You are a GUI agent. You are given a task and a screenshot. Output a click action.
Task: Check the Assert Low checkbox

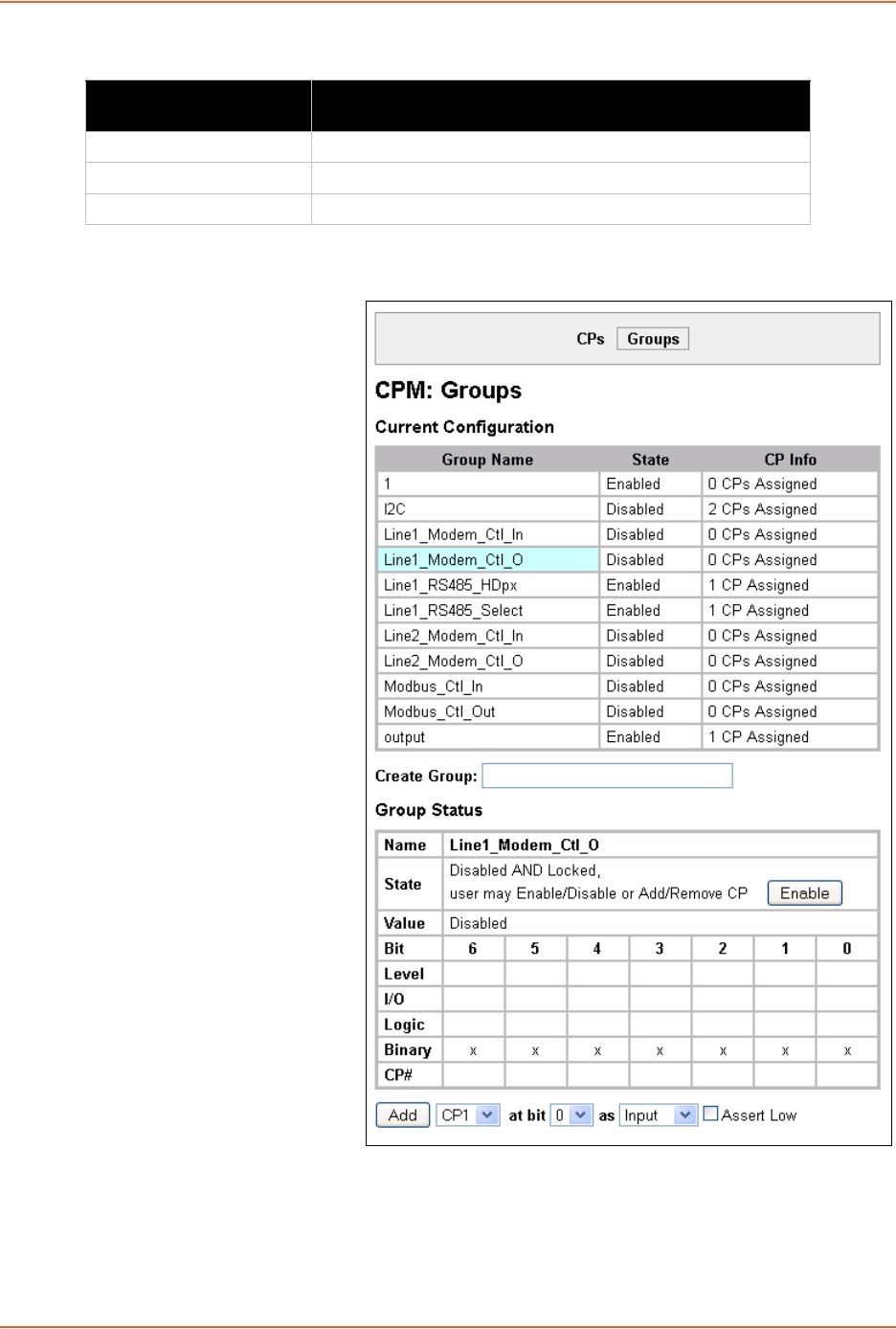(x=710, y=1114)
